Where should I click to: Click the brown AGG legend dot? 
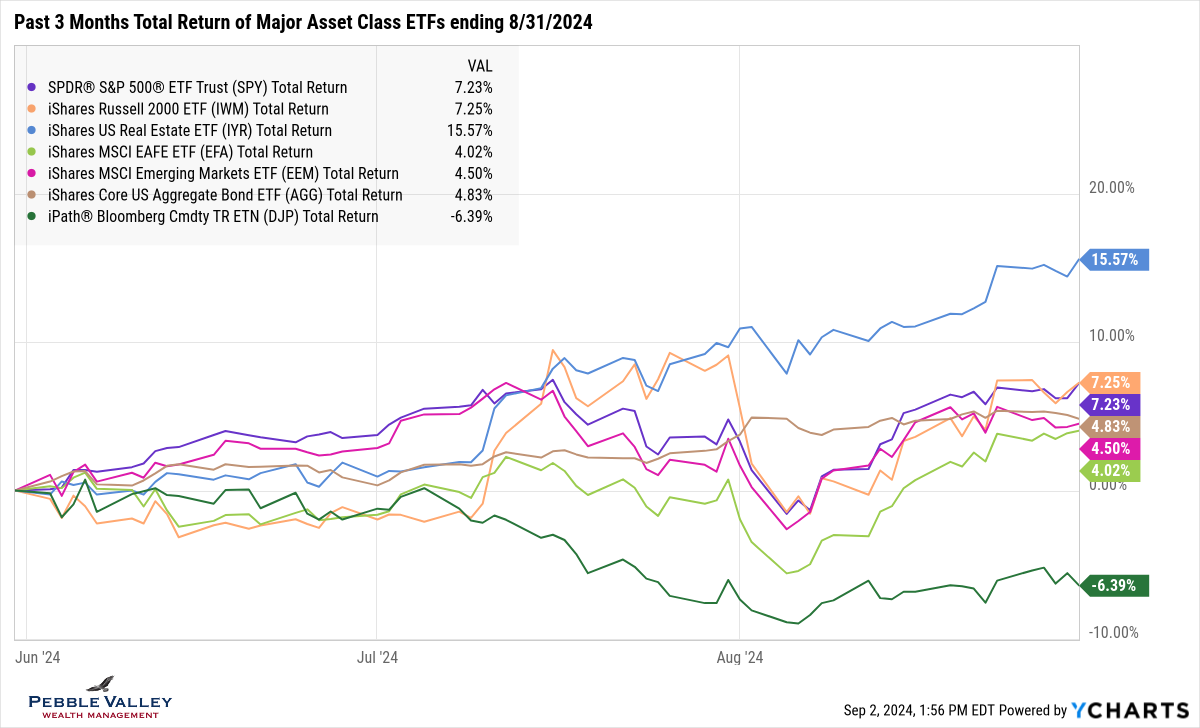click(x=35, y=195)
